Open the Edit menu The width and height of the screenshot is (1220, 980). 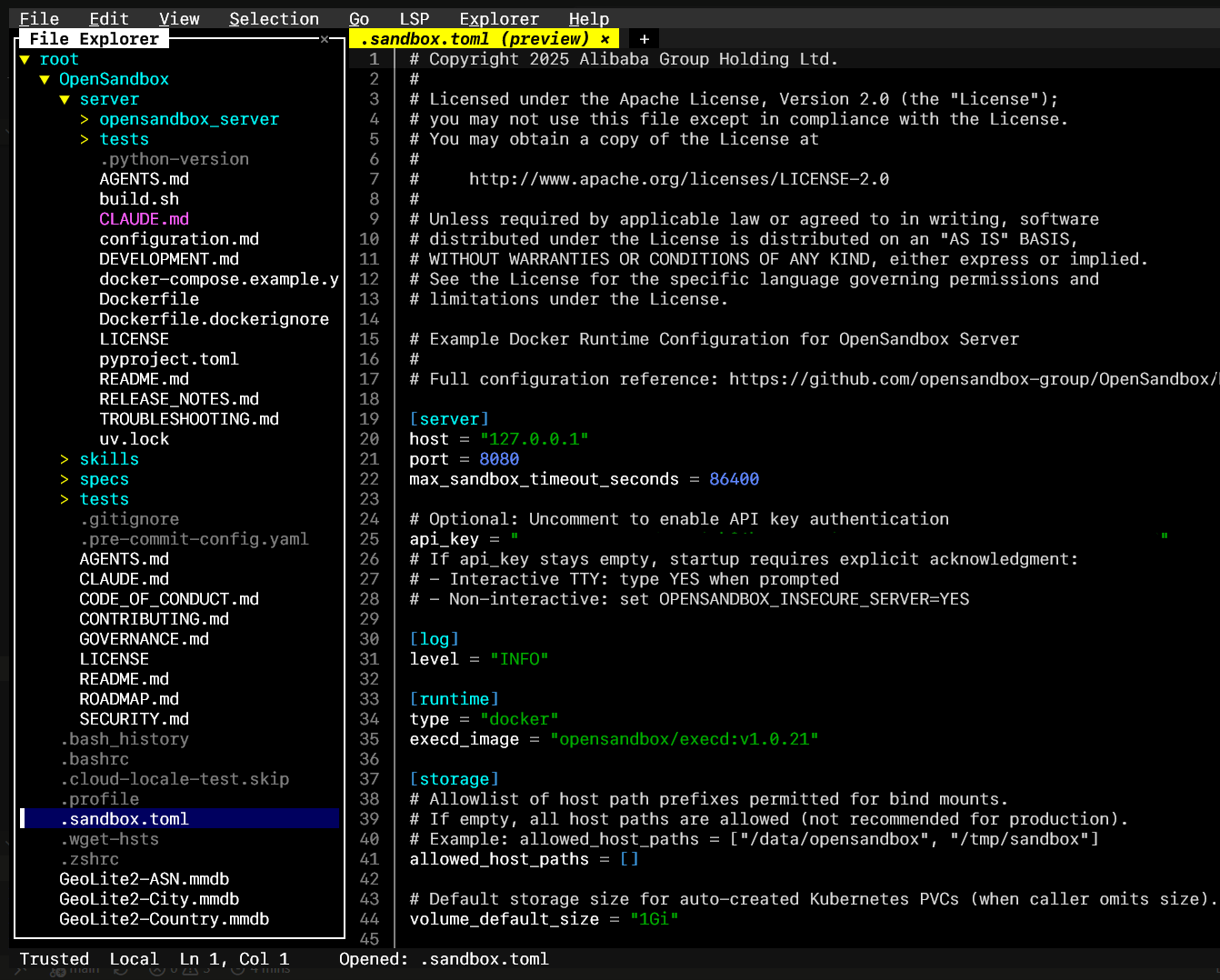click(x=109, y=18)
